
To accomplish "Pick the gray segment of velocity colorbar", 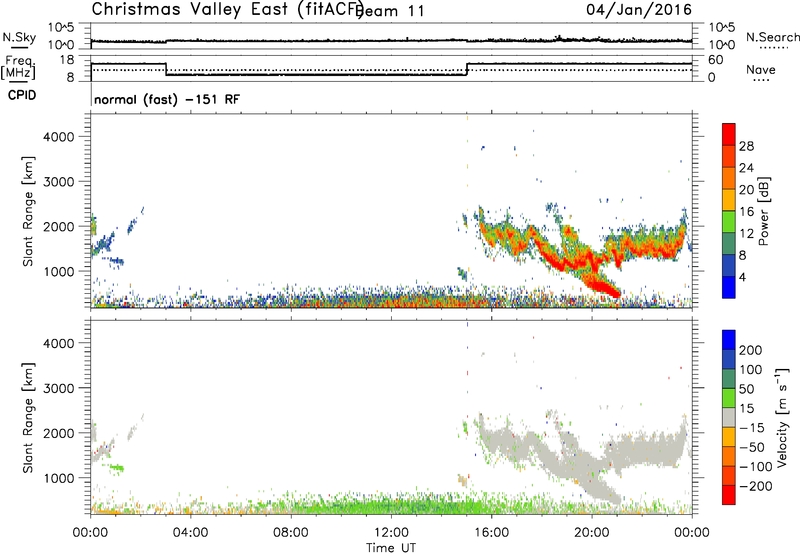I will (x=729, y=417).
